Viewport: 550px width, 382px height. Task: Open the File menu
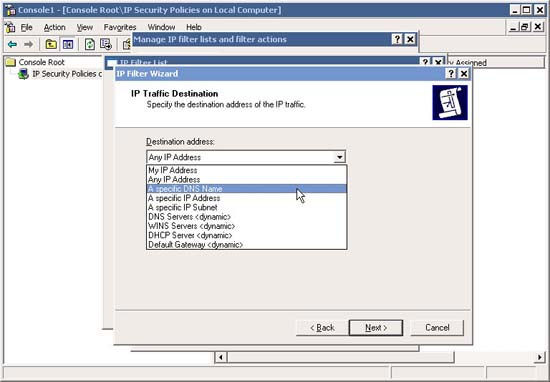[x=26, y=27]
